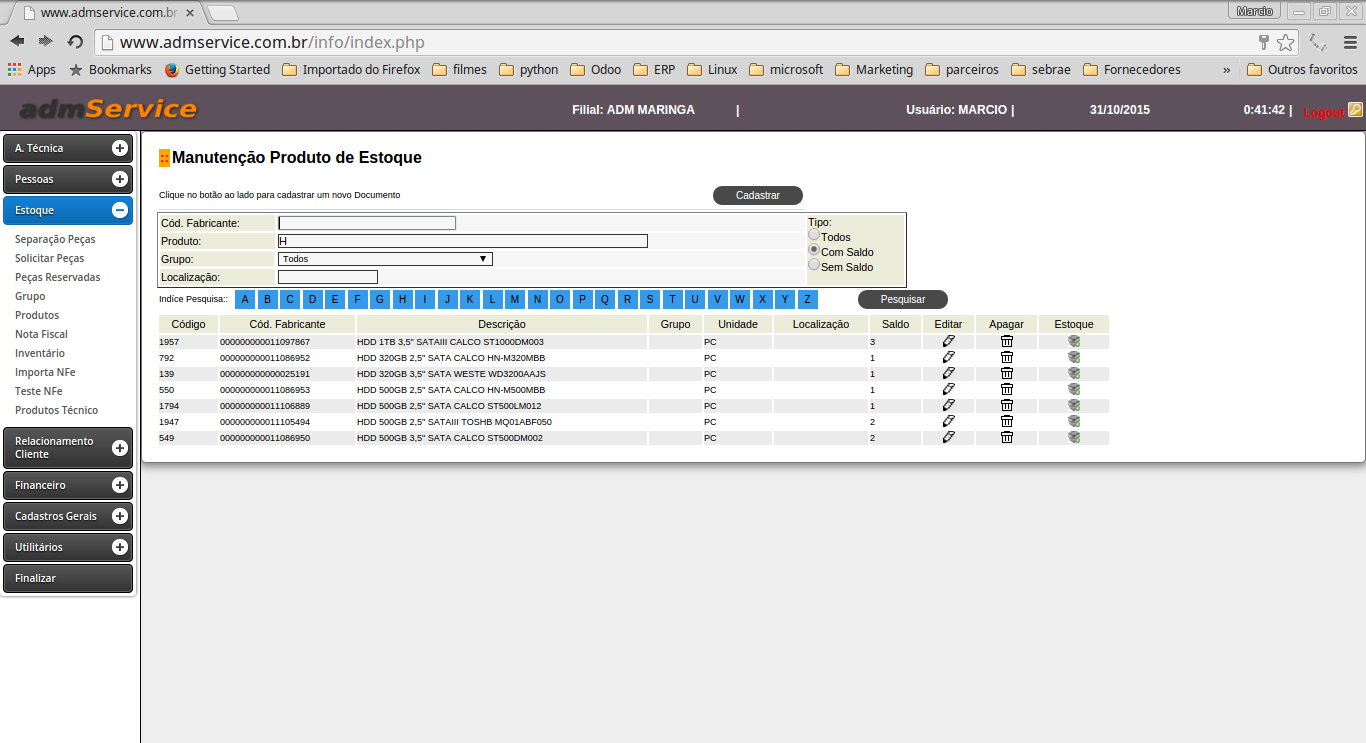This screenshot has height=743, width=1366.
Task: Open Nota Fiscal in the Estoque menu
Action: click(x=41, y=334)
